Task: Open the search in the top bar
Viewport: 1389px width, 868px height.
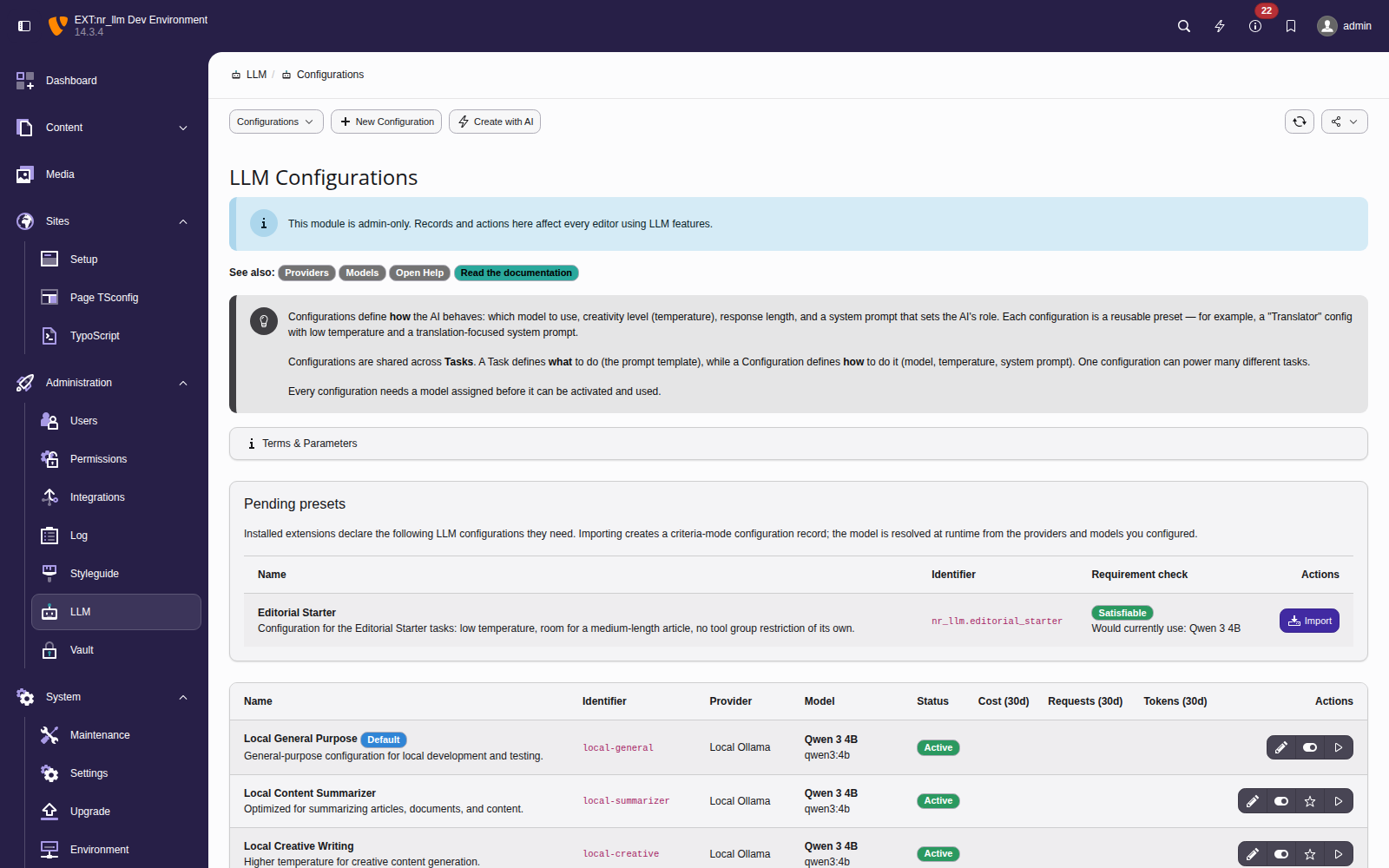Action: 1184,26
